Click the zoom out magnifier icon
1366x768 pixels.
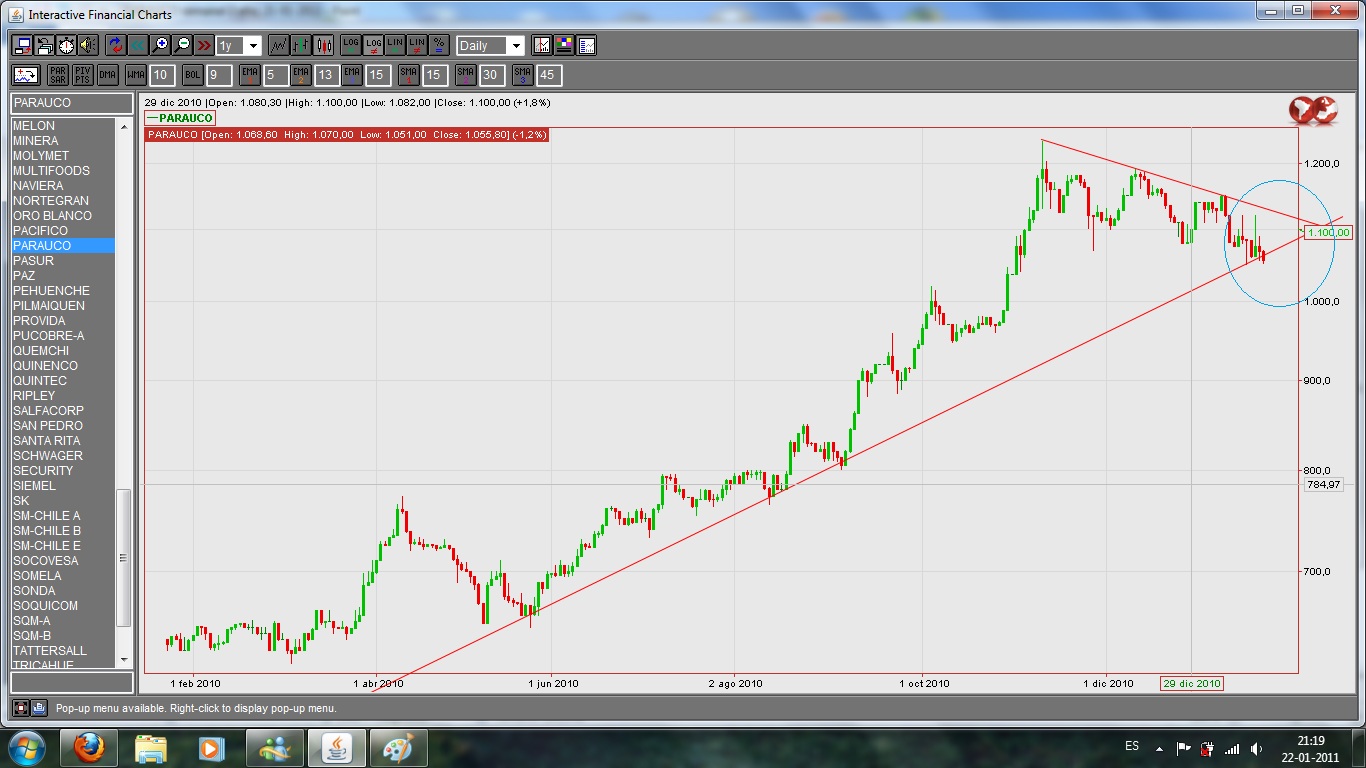tap(182, 45)
